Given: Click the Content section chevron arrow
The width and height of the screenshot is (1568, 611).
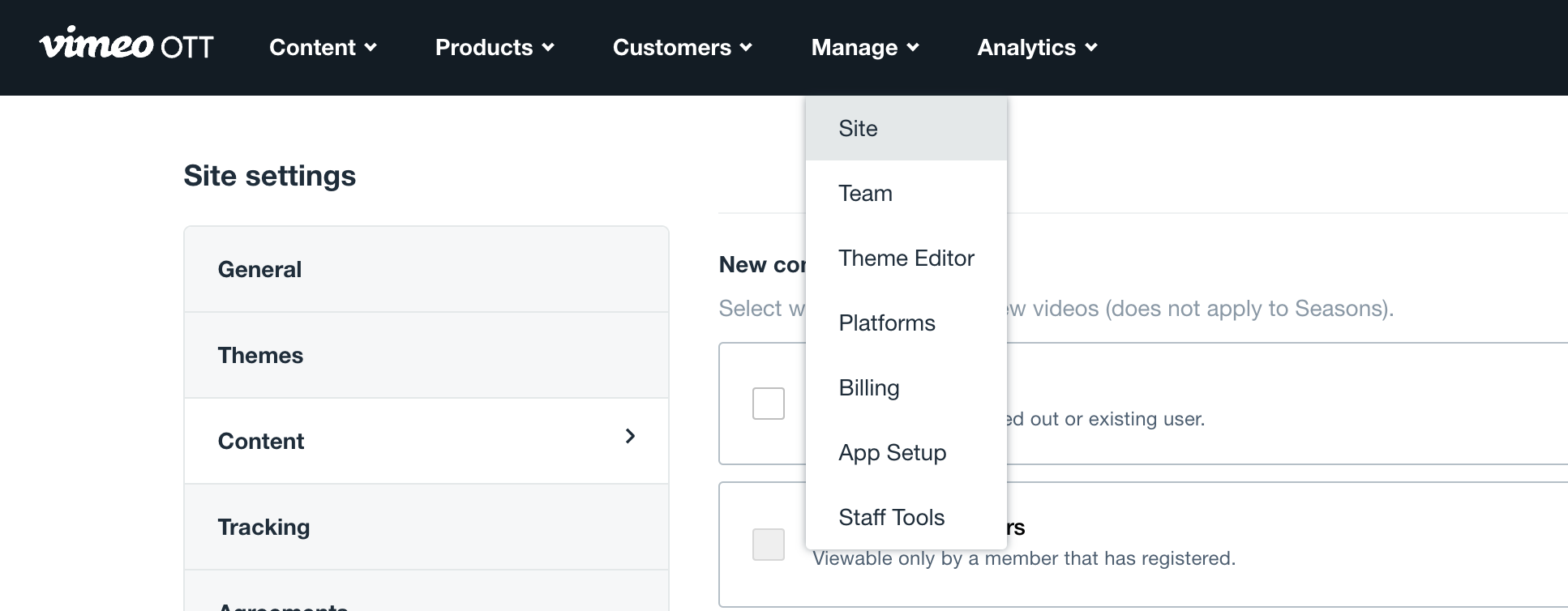Looking at the screenshot, I should tap(630, 437).
